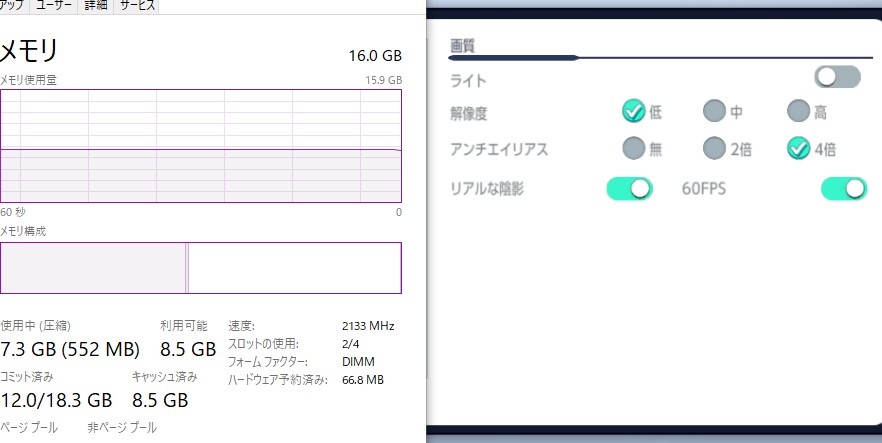Disable the リアルな陰影 toggle
This screenshot has width=882, height=443.
click(x=629, y=188)
